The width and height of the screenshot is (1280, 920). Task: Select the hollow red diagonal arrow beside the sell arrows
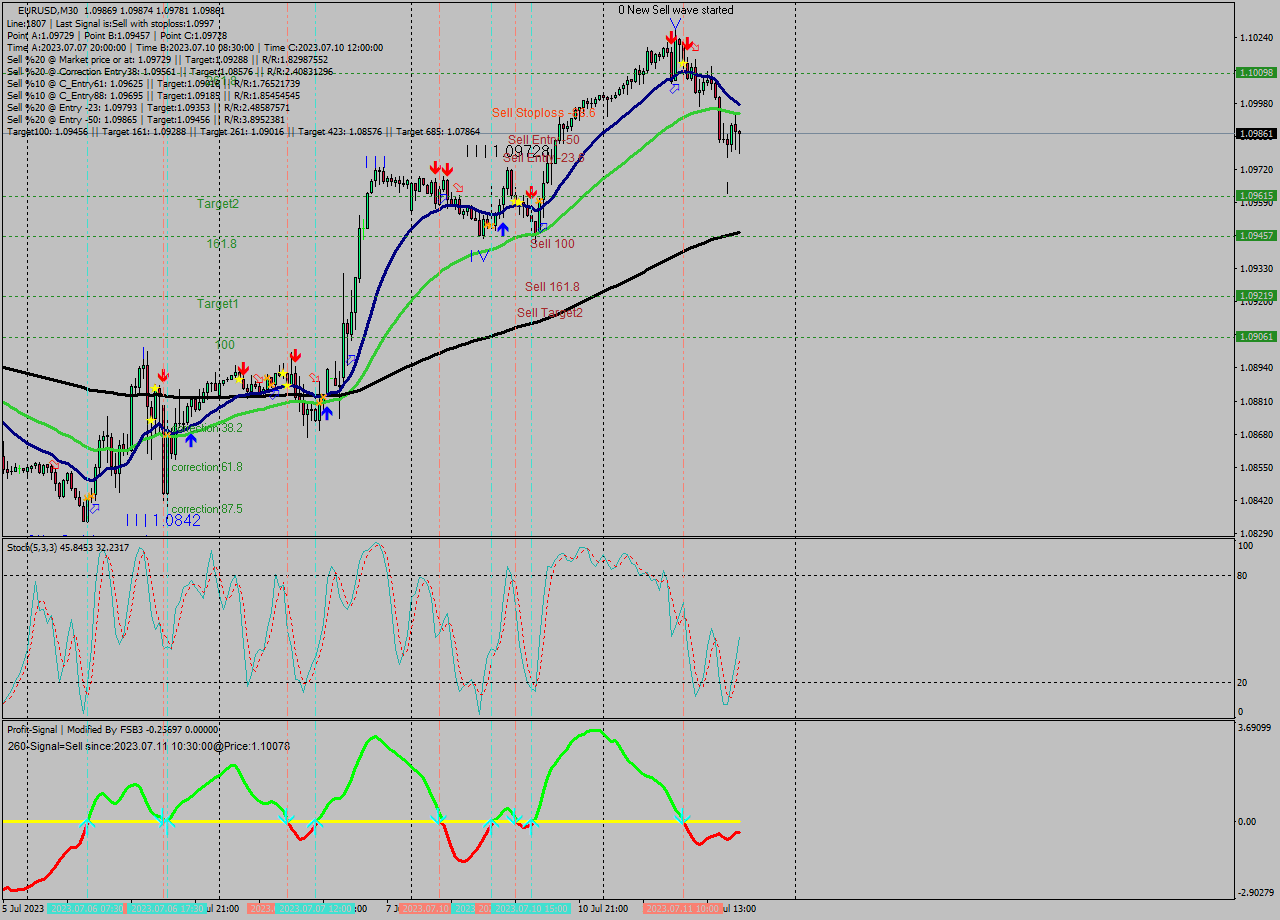pos(695,47)
